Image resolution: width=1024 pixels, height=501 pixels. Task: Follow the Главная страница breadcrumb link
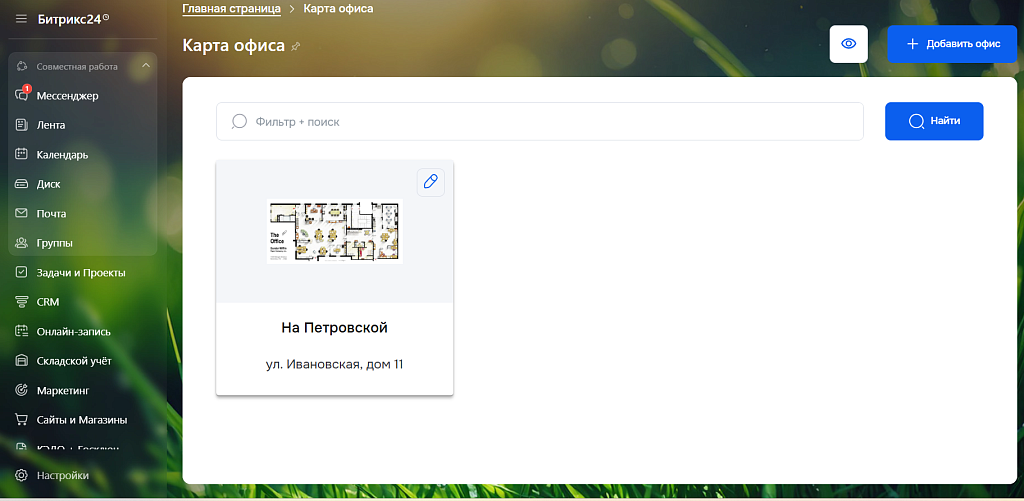click(x=231, y=9)
